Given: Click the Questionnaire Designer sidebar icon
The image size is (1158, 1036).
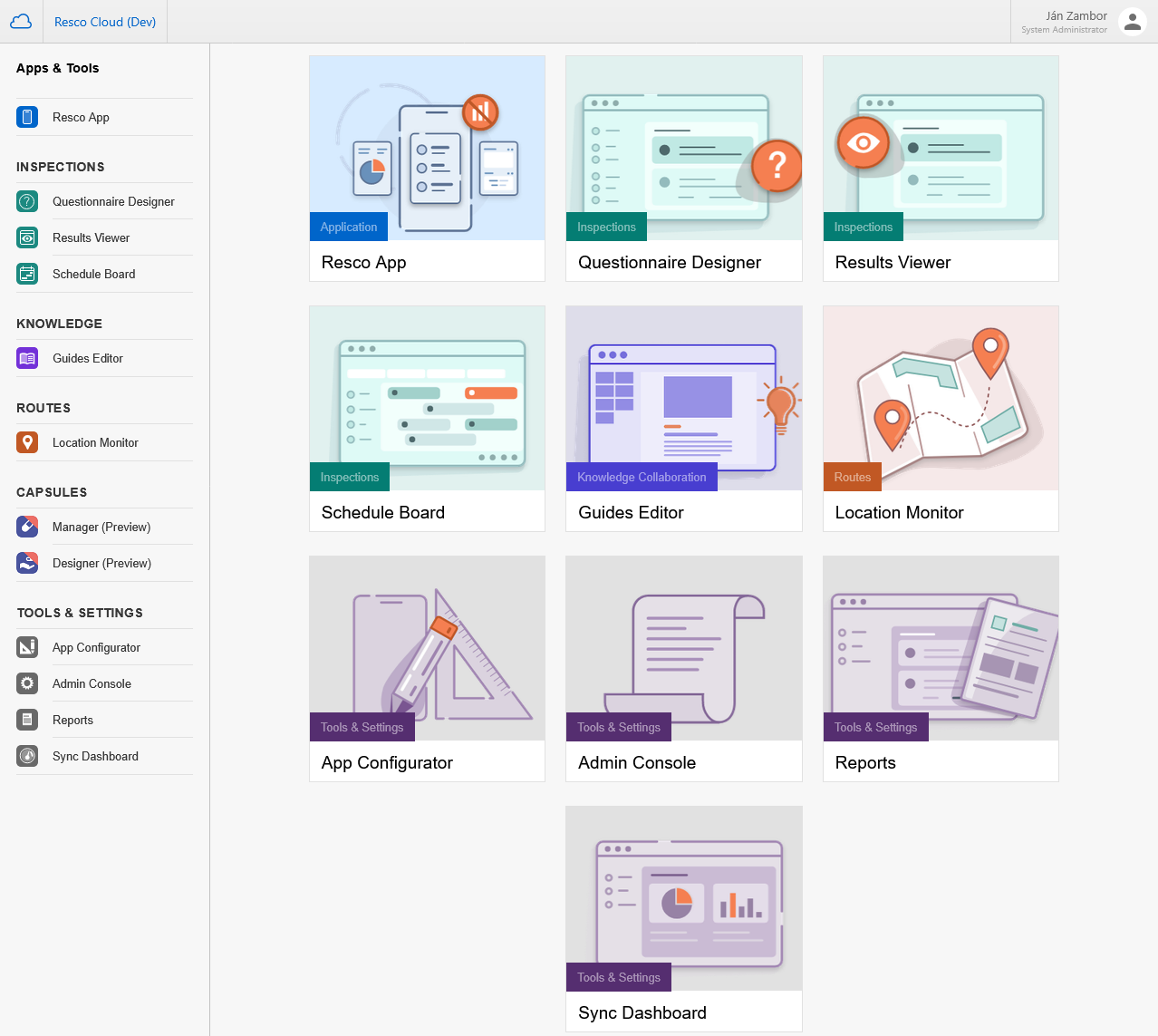Looking at the screenshot, I should (27, 201).
